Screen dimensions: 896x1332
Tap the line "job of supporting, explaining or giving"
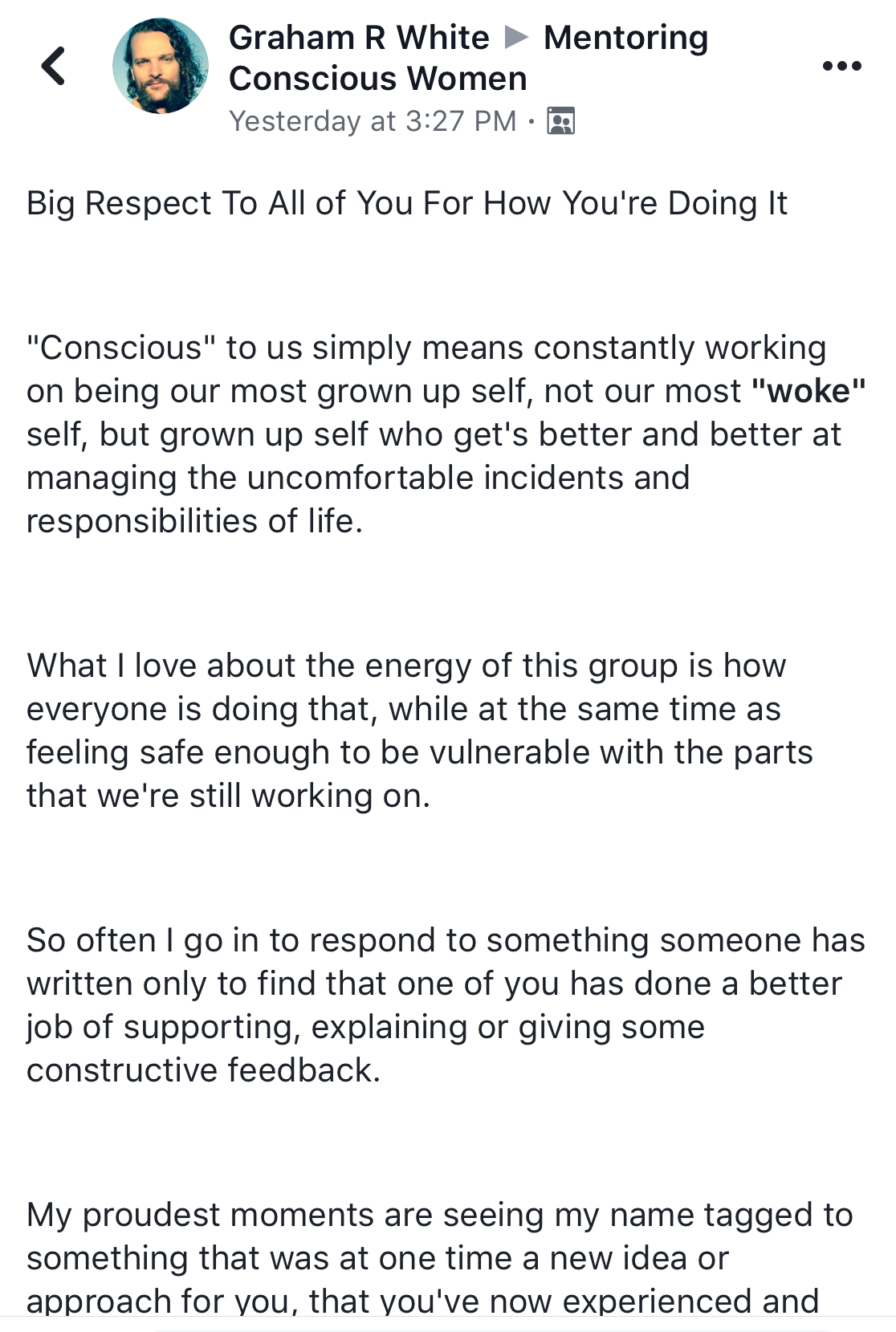[366, 1027]
